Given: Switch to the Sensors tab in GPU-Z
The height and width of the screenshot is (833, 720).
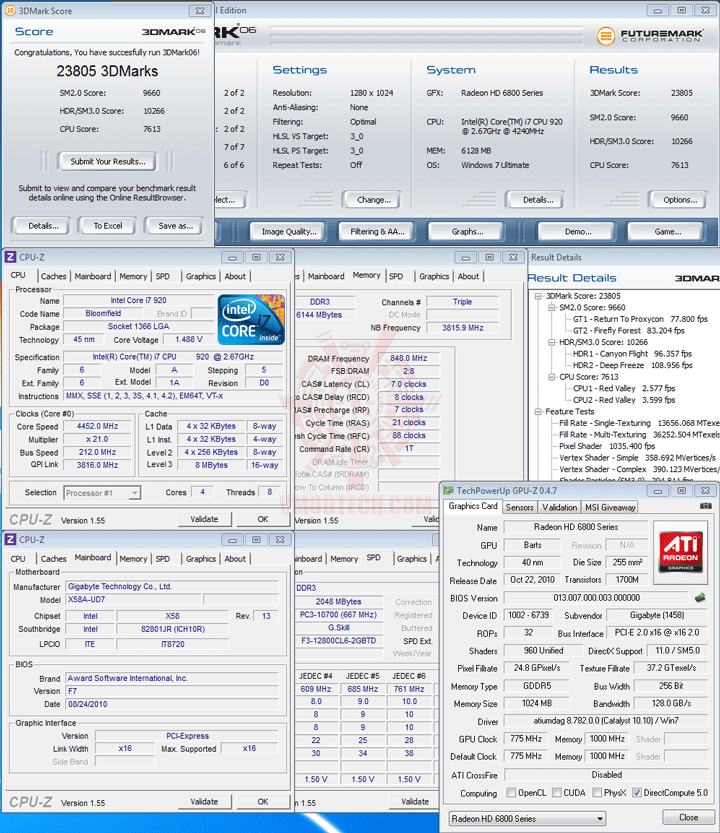Looking at the screenshot, I should [519, 507].
